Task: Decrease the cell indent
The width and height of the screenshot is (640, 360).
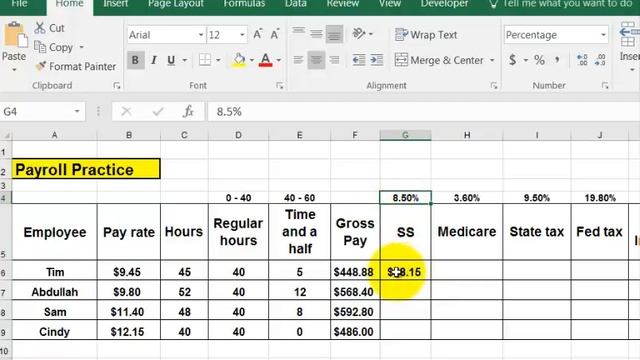Action: coord(359,60)
